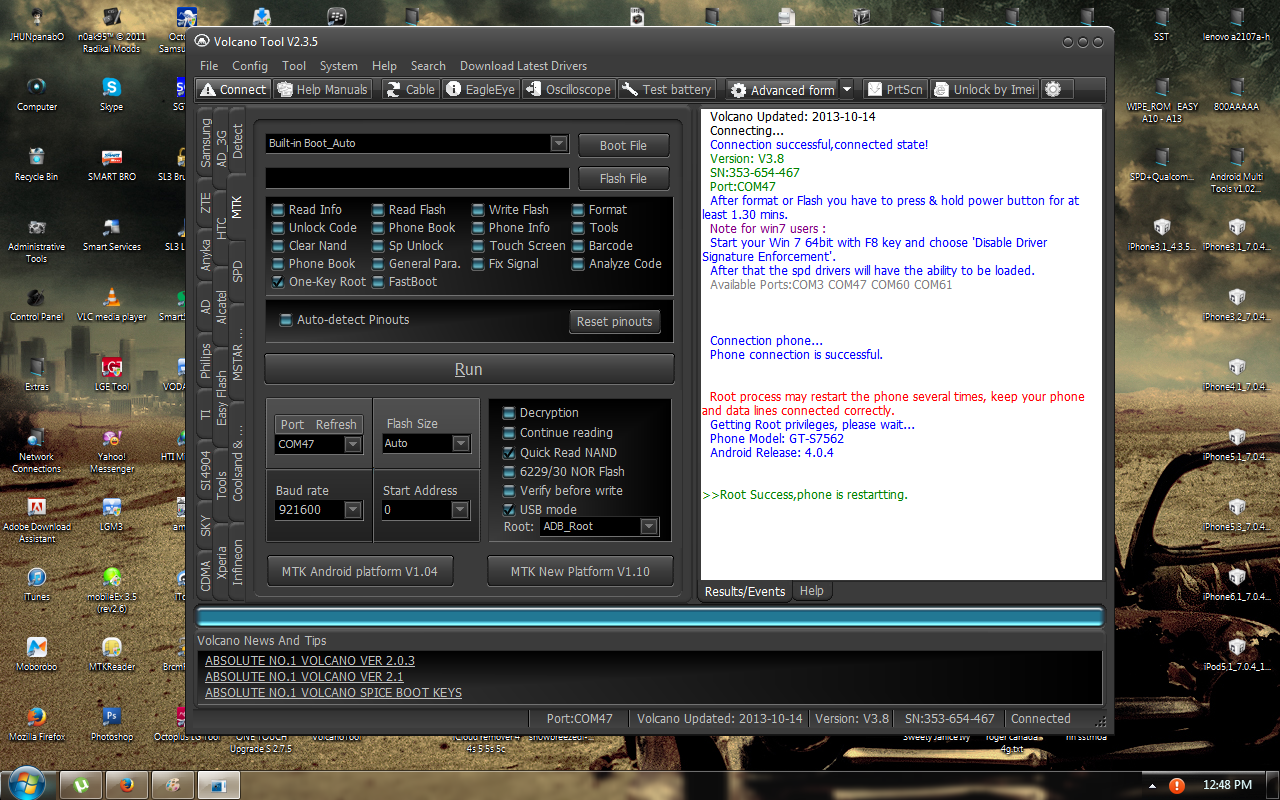
Task: Open the Moborobo desktop icon
Action: (x=37, y=652)
